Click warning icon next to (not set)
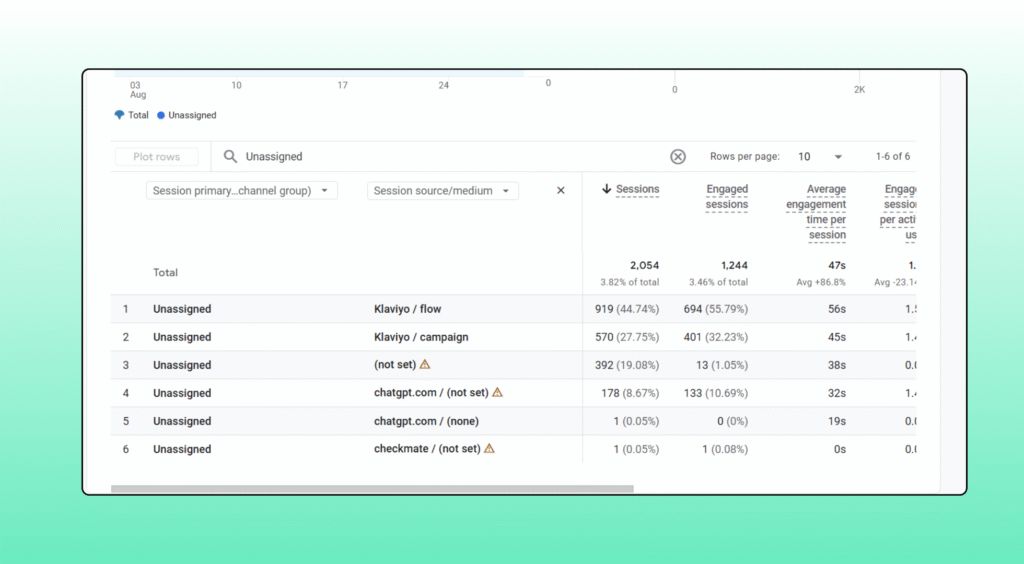The height and width of the screenshot is (564, 1024). pyautogui.click(x=425, y=365)
